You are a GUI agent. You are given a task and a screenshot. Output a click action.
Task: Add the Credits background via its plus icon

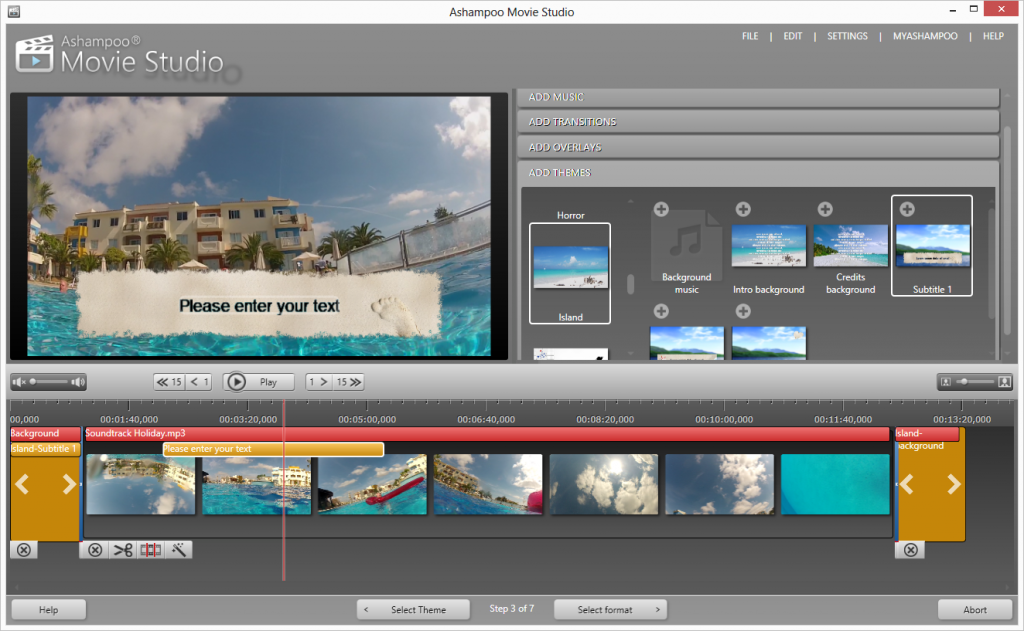click(x=824, y=209)
